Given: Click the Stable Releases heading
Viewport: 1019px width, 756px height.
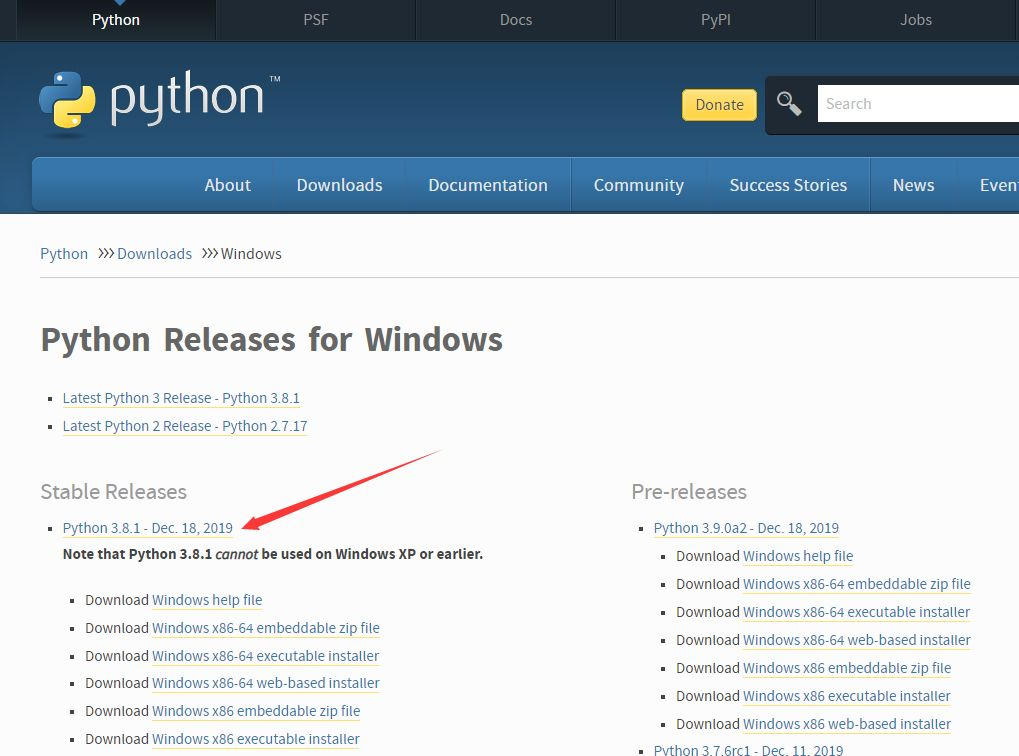Looking at the screenshot, I should pyautogui.click(x=114, y=491).
